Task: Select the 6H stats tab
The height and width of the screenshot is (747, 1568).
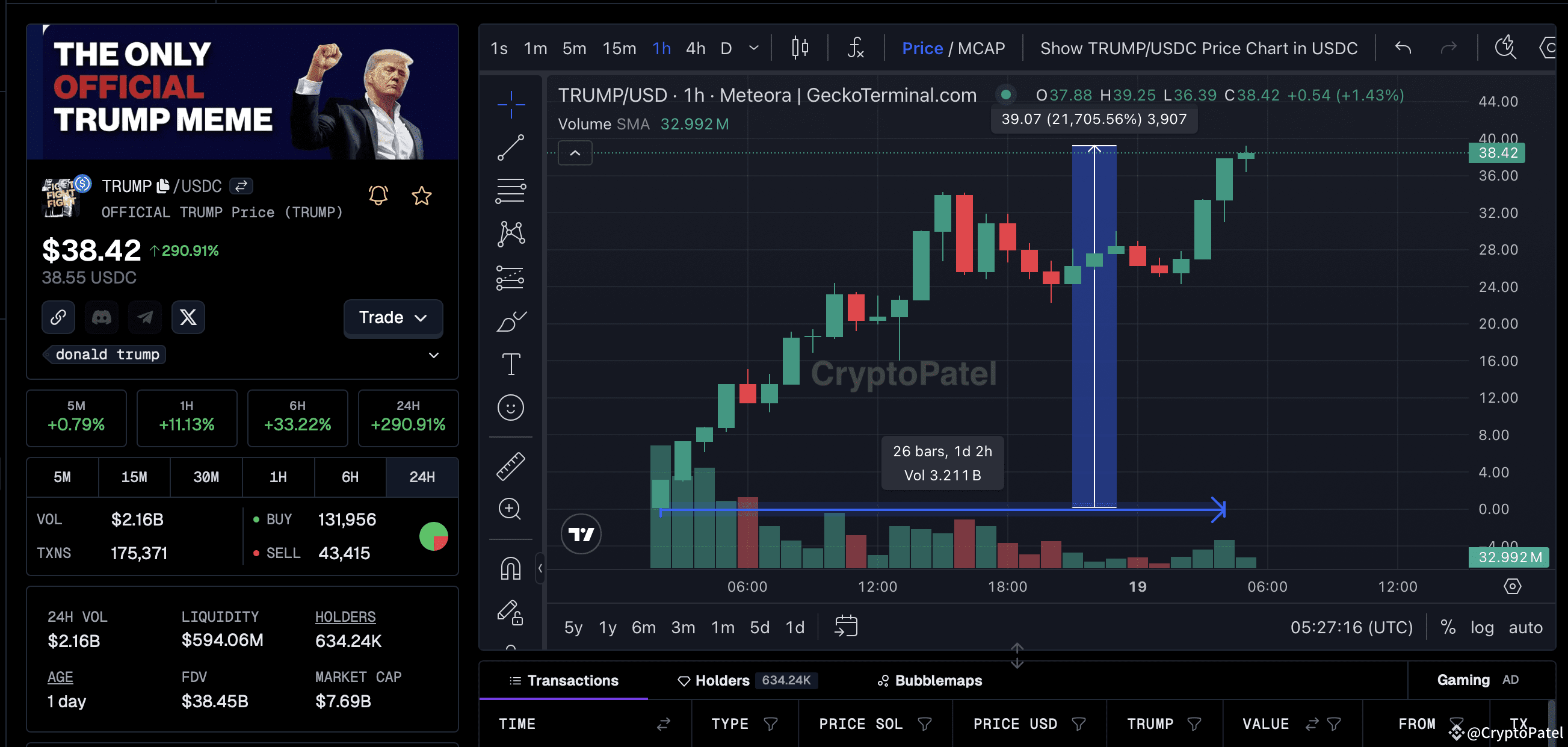Action: [350, 477]
